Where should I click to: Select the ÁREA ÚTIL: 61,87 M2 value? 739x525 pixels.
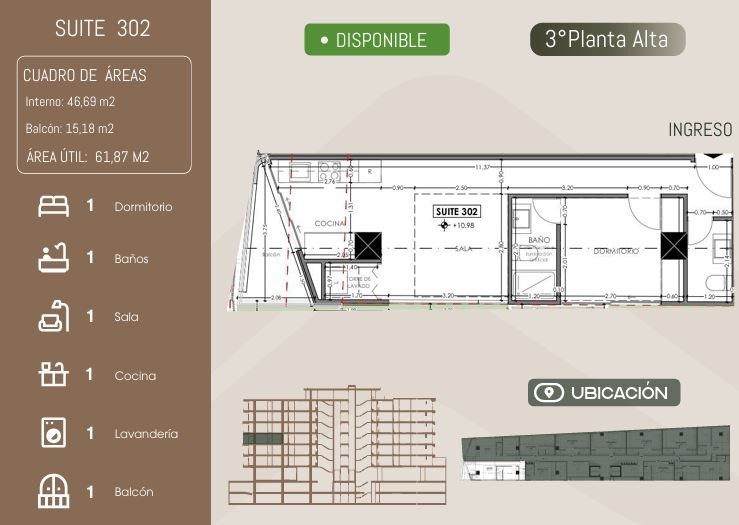coord(88,157)
